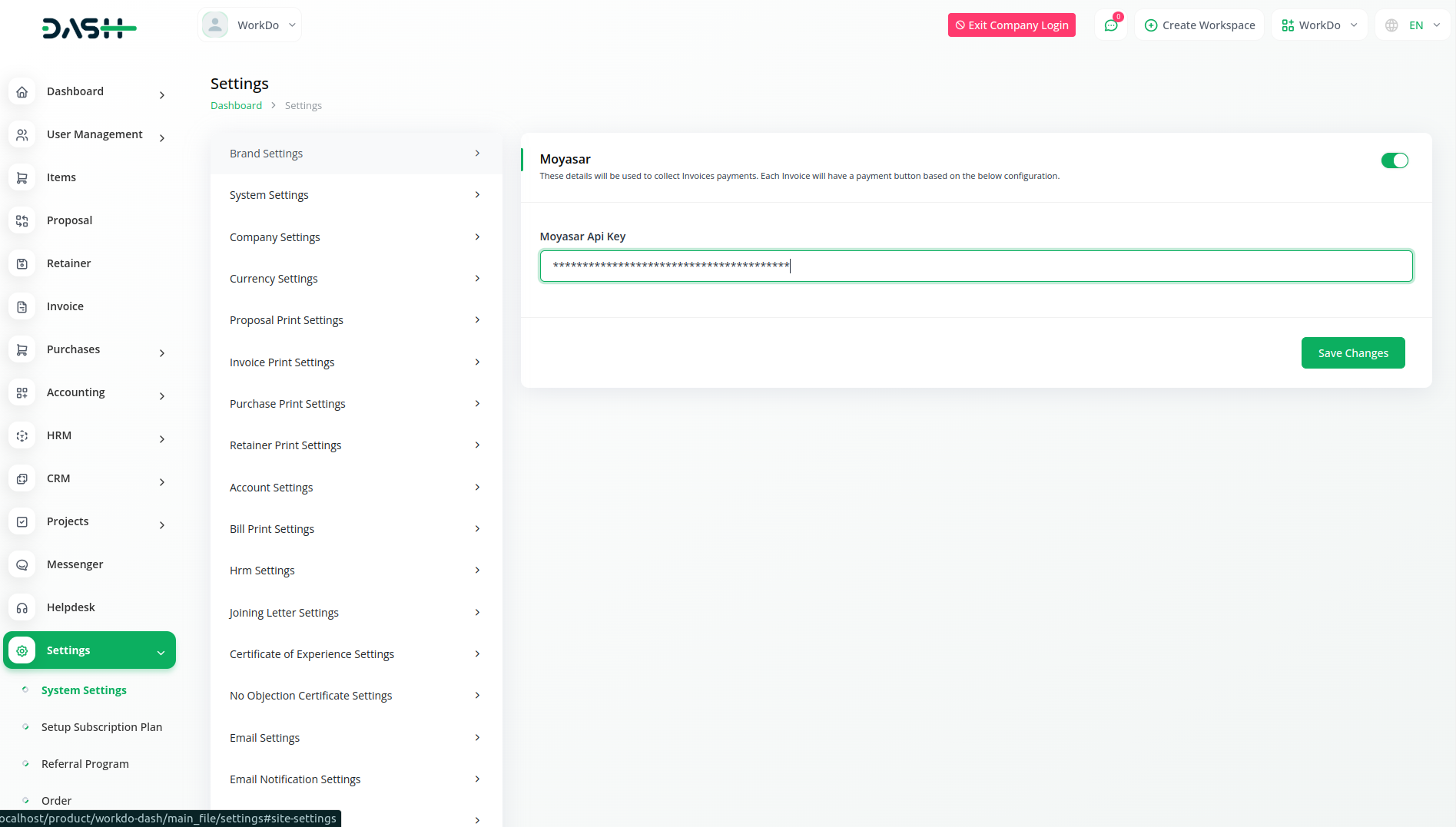Open the WorkDo workspace switcher dropdown
The width and height of the screenshot is (1456, 827).
pyautogui.click(x=1319, y=25)
